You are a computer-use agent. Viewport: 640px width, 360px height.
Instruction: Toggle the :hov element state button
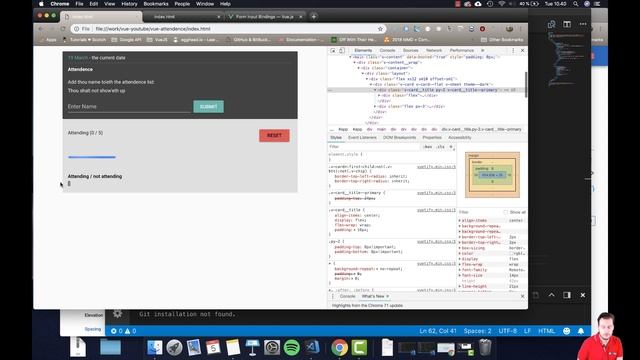[x=427, y=147]
